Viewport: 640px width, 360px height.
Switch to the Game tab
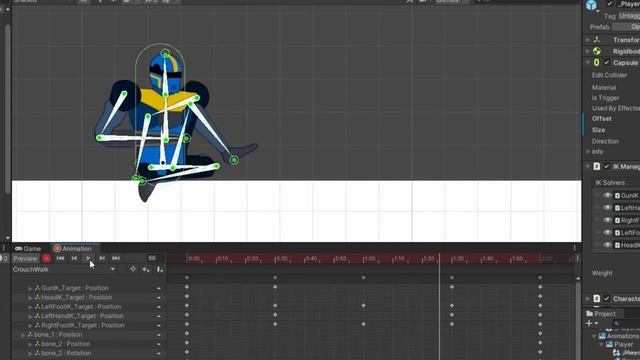[28, 249]
